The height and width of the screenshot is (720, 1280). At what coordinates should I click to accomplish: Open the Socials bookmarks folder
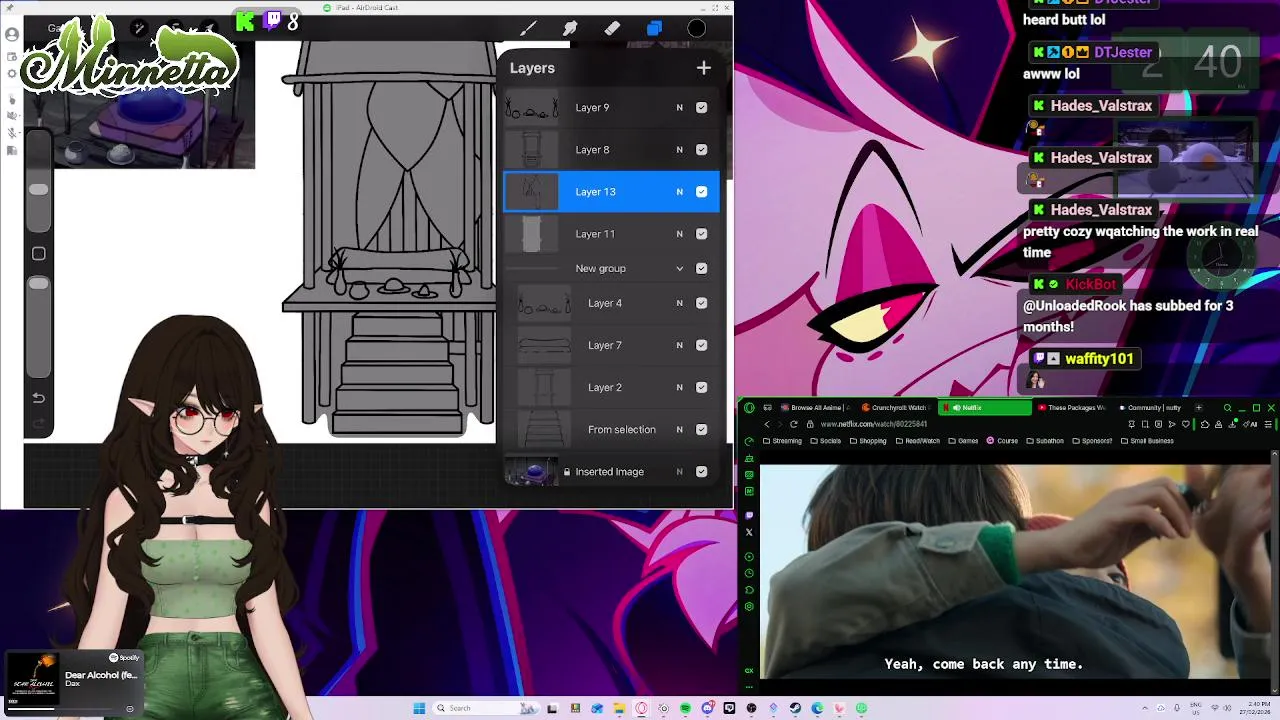coord(826,441)
